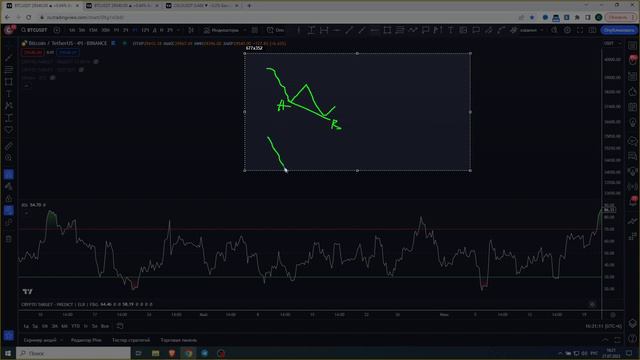This screenshot has width=640, height=360.
Task: Click the Windows search box
Action: pos(73,353)
